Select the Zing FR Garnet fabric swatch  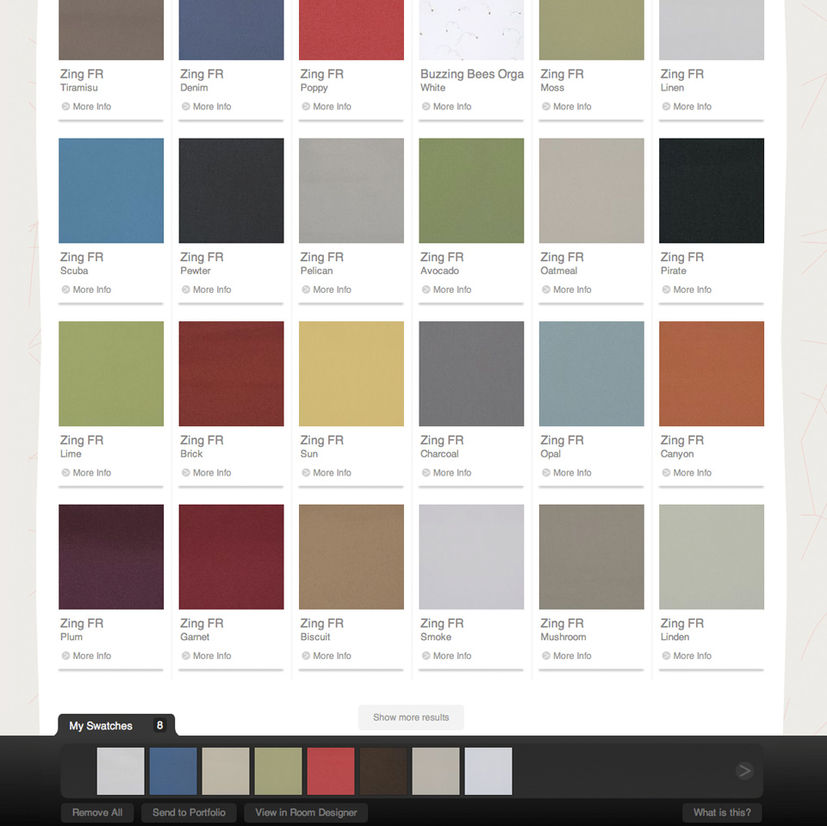231,557
